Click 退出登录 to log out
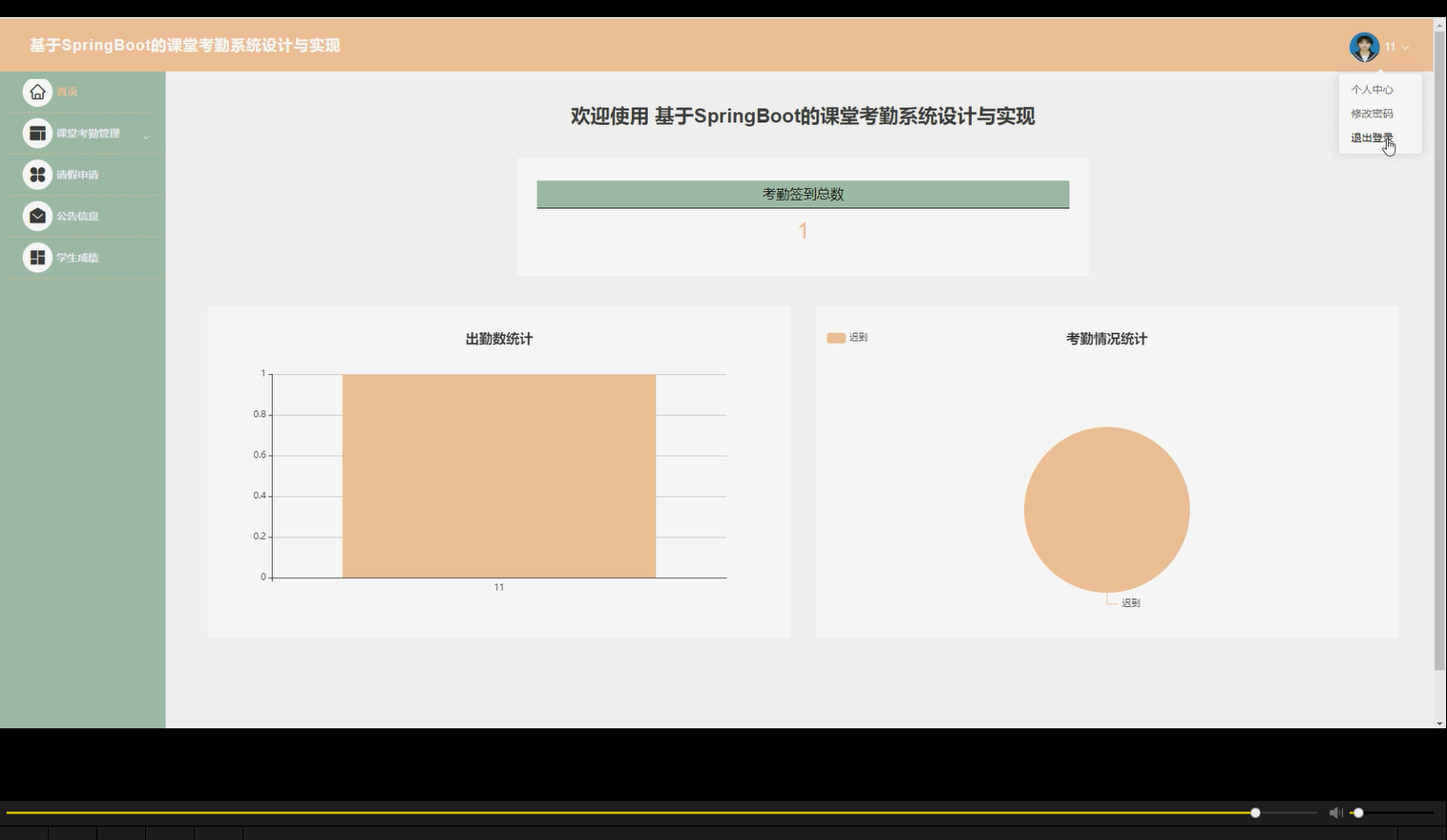The width and height of the screenshot is (1447, 840). (1372, 136)
